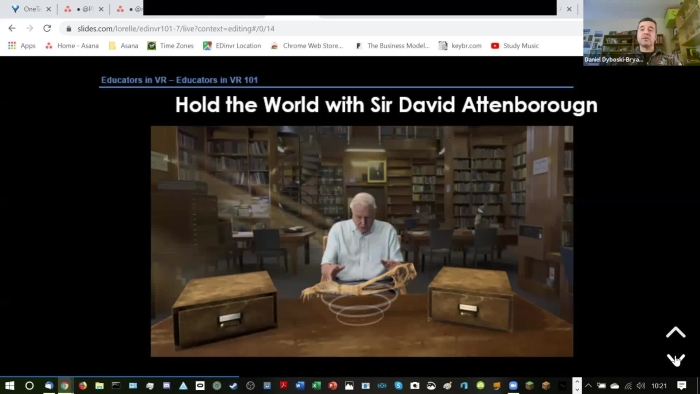Open Firefox from the taskbar
700x394 pixels.
(x=83, y=386)
